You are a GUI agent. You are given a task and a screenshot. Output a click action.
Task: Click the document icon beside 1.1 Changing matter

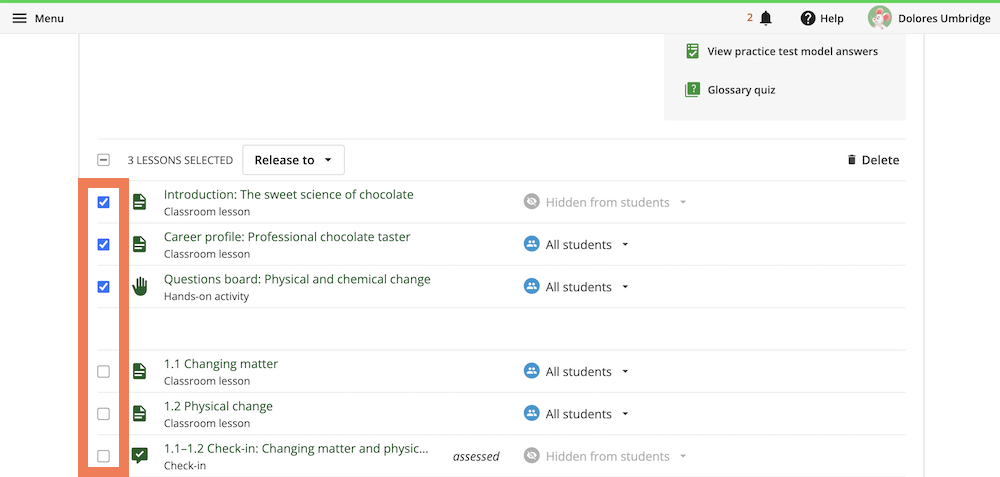click(x=140, y=371)
